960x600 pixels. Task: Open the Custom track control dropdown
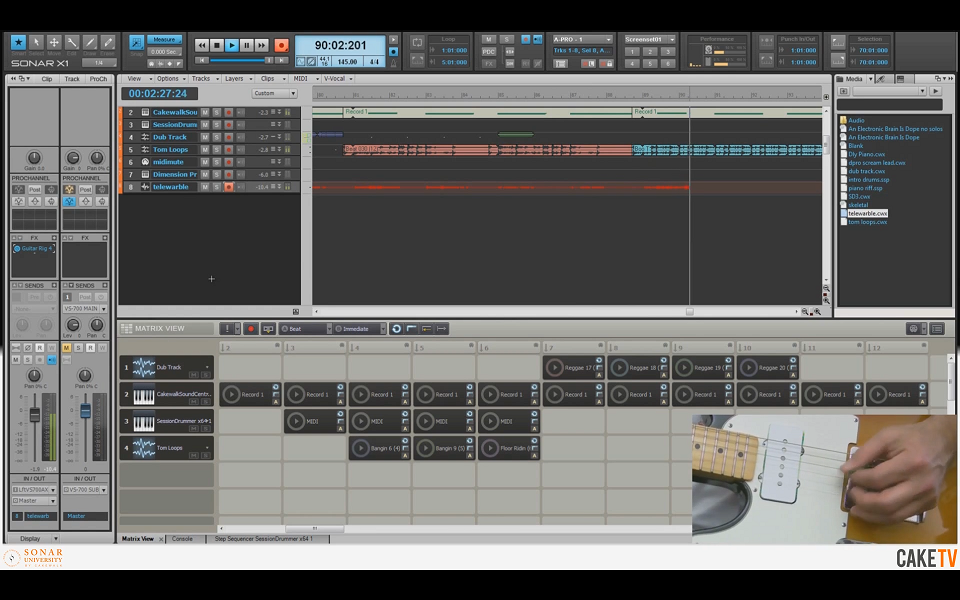point(275,93)
